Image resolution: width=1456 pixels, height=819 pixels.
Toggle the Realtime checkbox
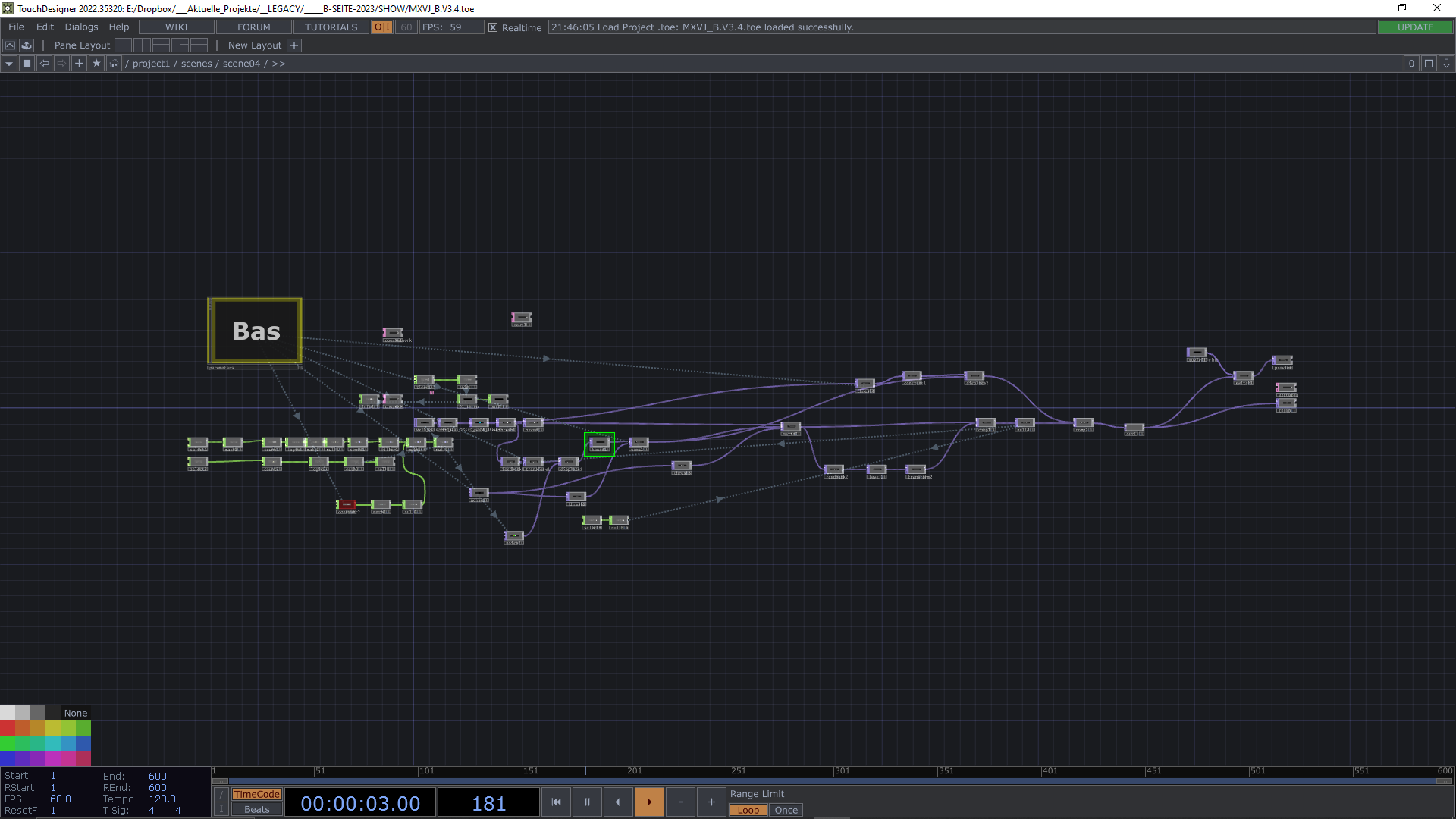[493, 27]
